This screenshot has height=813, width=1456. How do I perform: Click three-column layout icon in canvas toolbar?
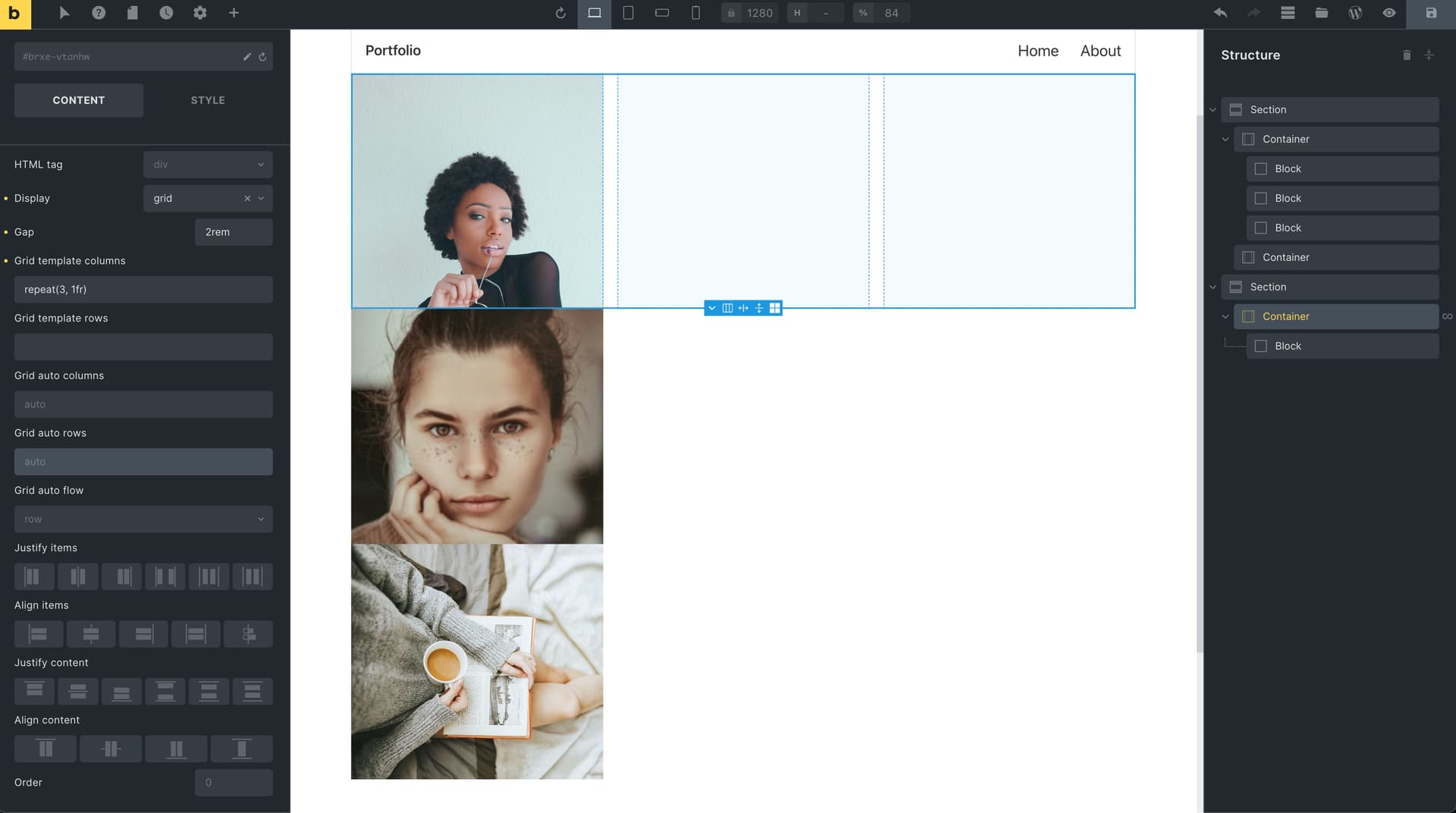pos(727,308)
